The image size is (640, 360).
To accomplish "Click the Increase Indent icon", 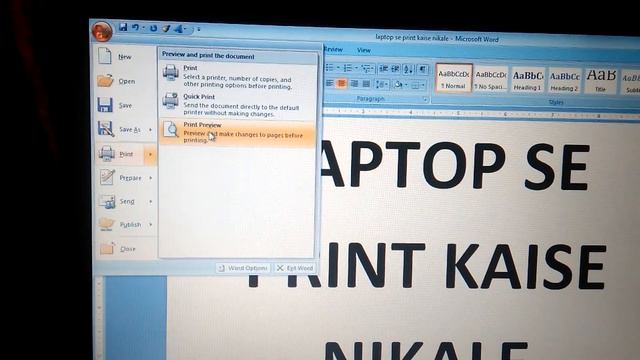I will click(x=396, y=69).
